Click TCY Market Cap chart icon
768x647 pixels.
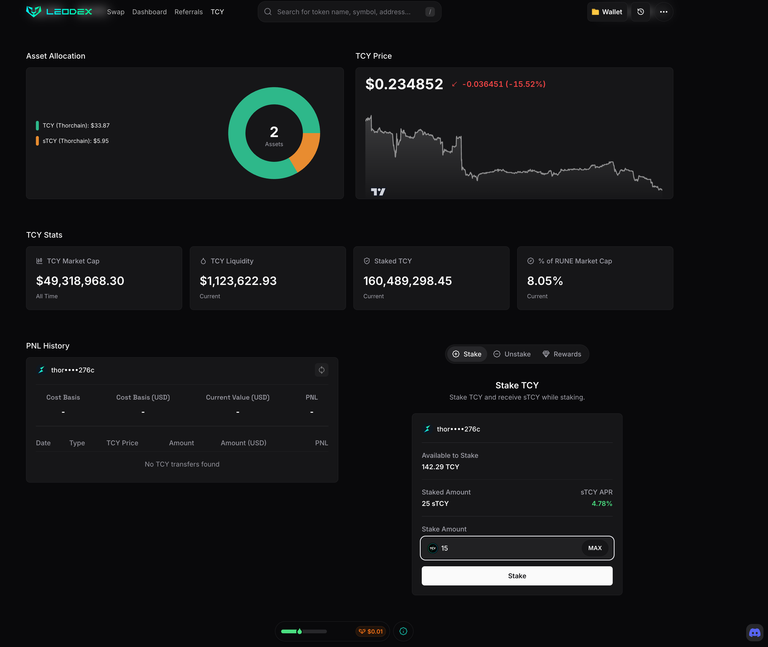(39, 261)
